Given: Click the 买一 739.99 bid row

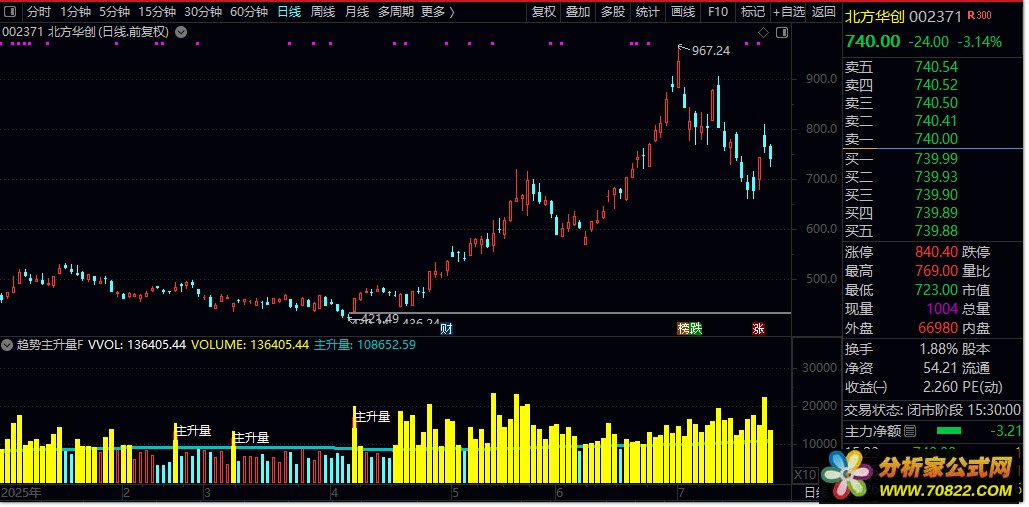Looking at the screenshot, I should point(933,159).
